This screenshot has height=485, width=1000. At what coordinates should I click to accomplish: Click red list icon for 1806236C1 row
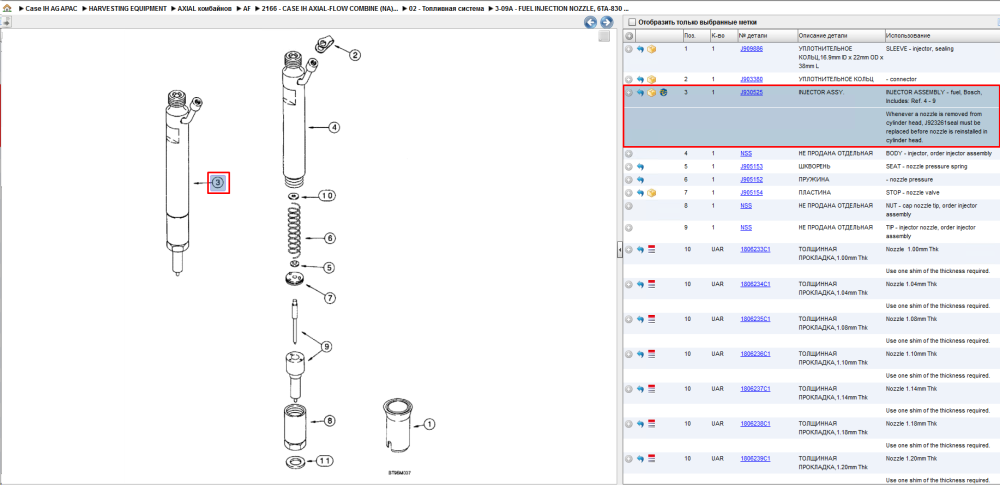pos(651,354)
